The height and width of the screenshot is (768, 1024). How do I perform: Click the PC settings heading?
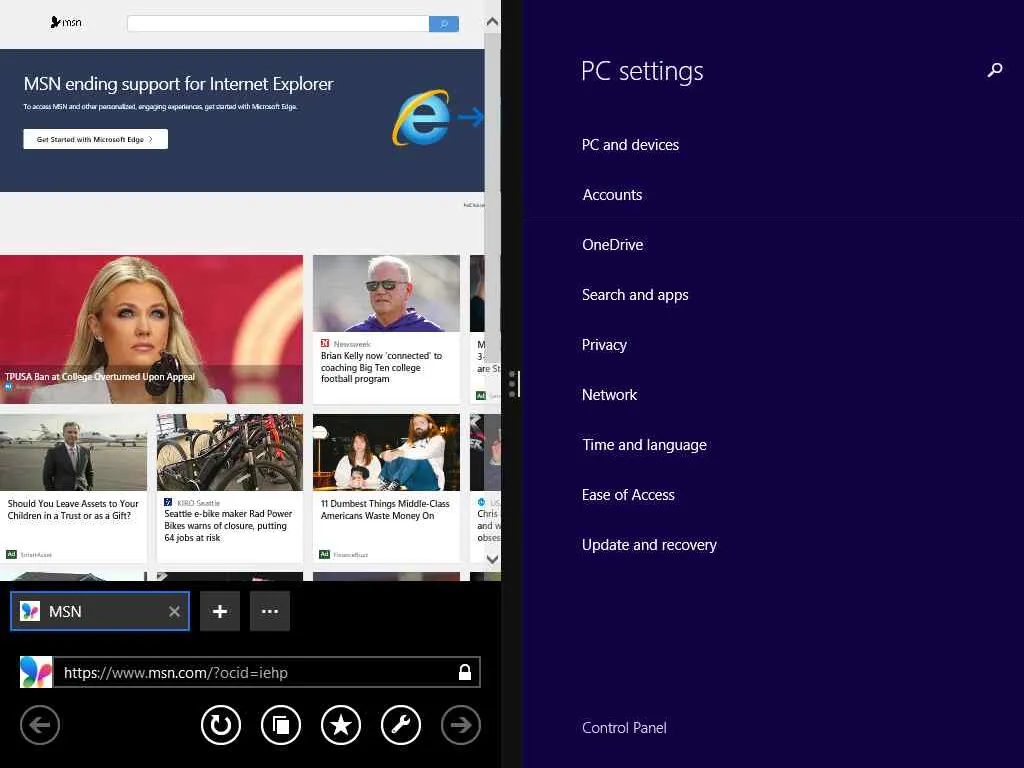pos(642,71)
